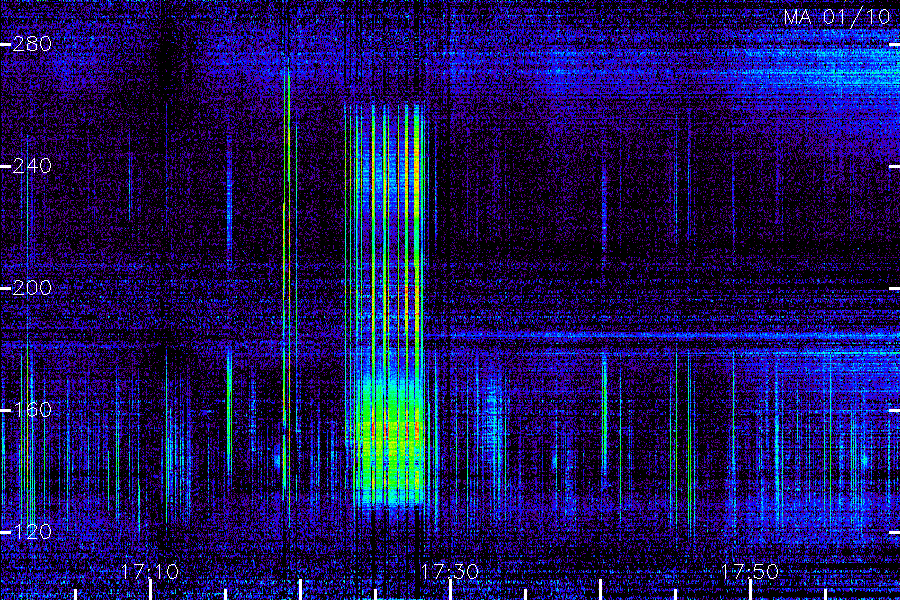
Task: Click the MA 01/10 date label
Action: pos(837,17)
